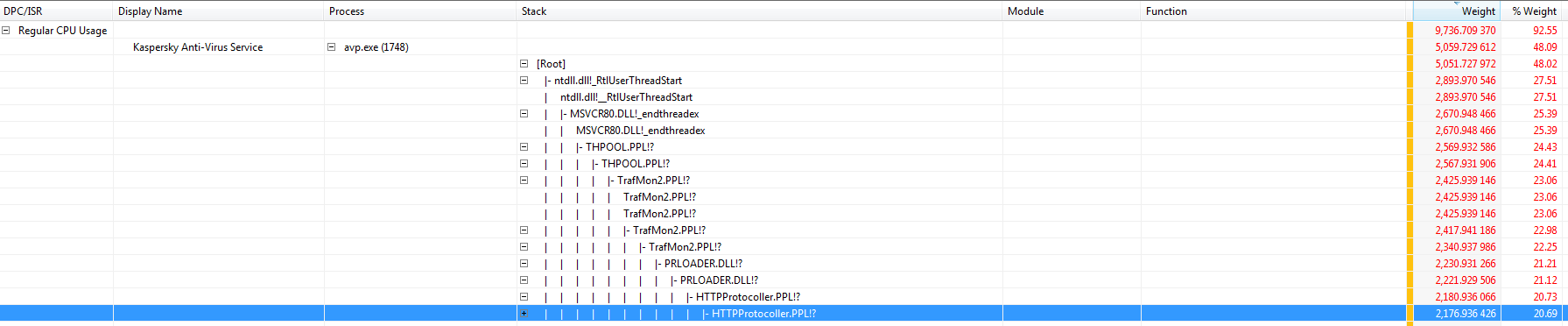This screenshot has height=326, width=1568.
Task: Click weight value 2,569.932 586
Action: point(1465,147)
